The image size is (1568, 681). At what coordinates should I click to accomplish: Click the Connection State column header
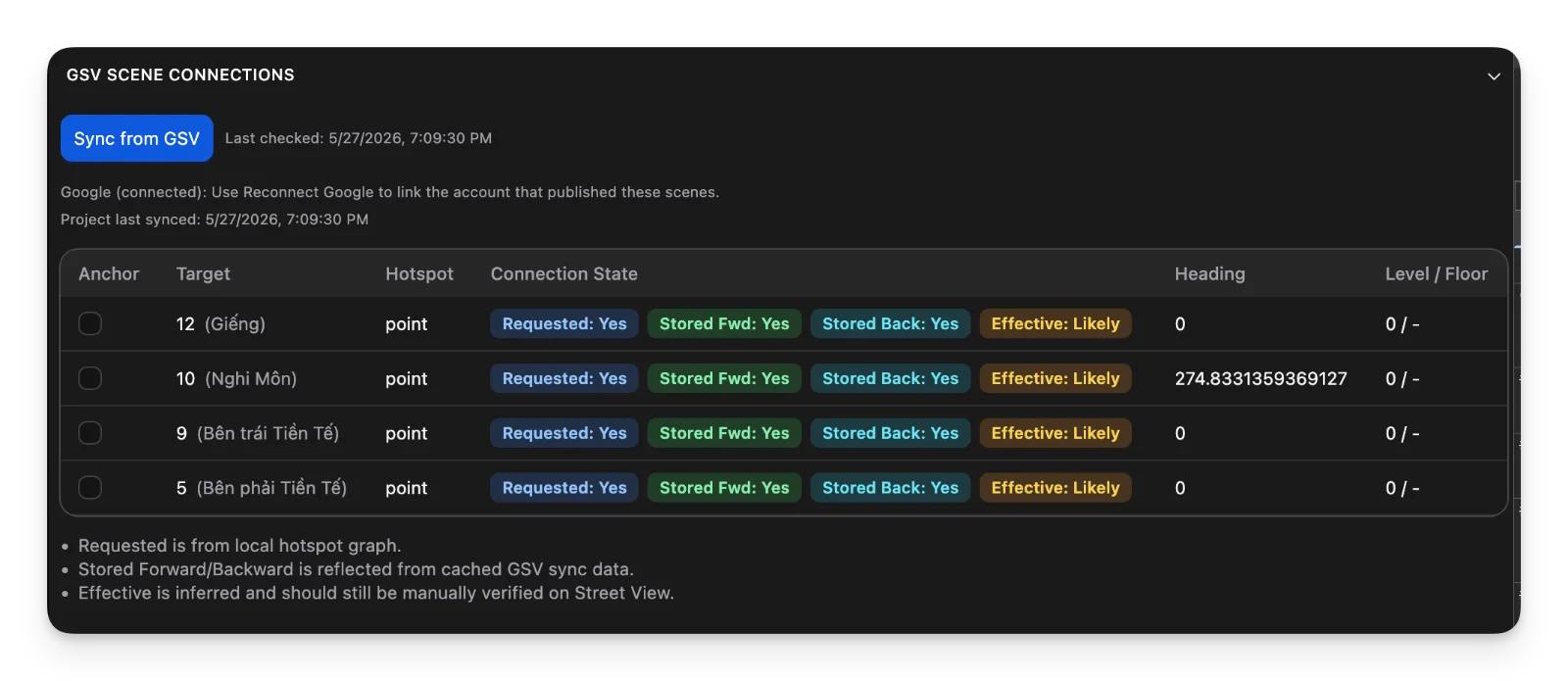564,274
